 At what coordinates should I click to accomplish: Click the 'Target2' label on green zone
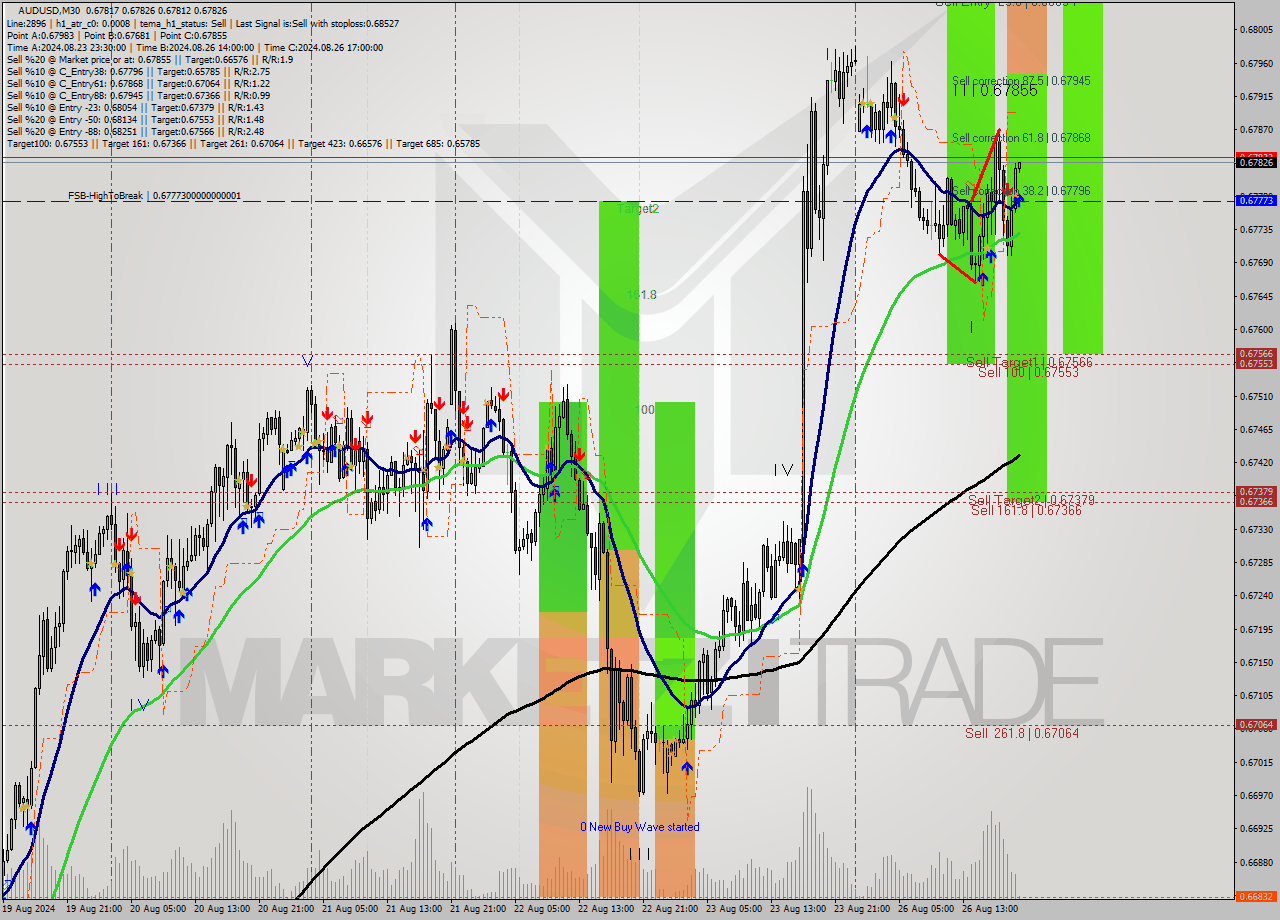click(638, 209)
